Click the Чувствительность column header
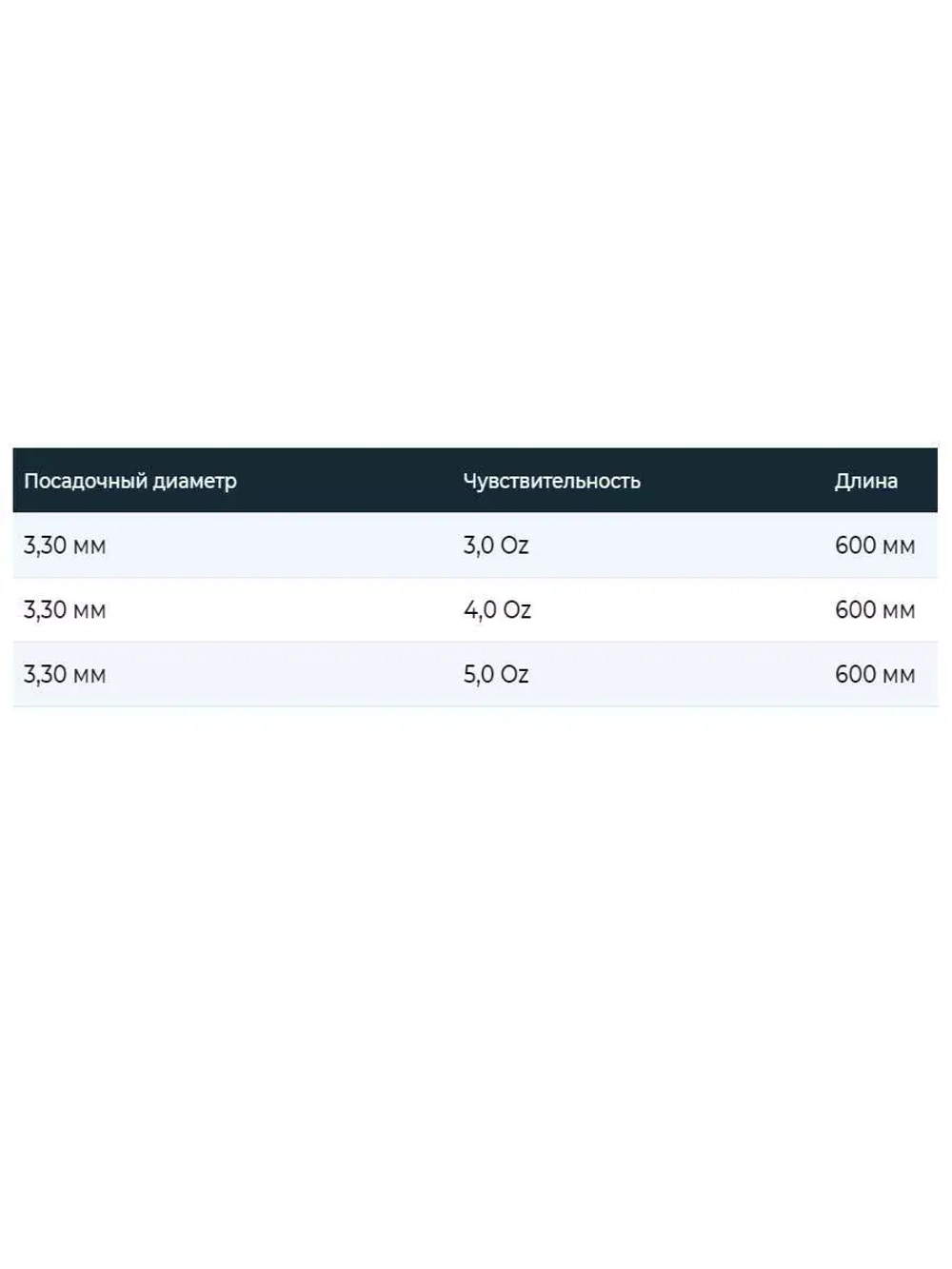 (x=551, y=481)
